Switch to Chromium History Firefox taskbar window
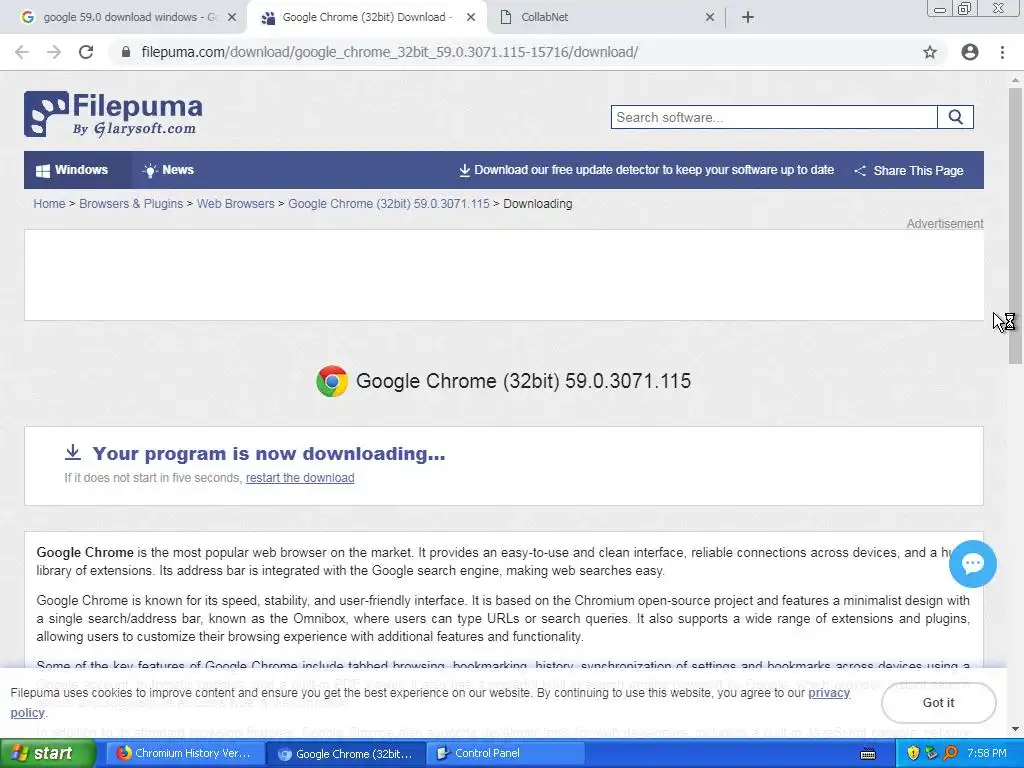The width and height of the screenshot is (1024, 768). click(185, 753)
